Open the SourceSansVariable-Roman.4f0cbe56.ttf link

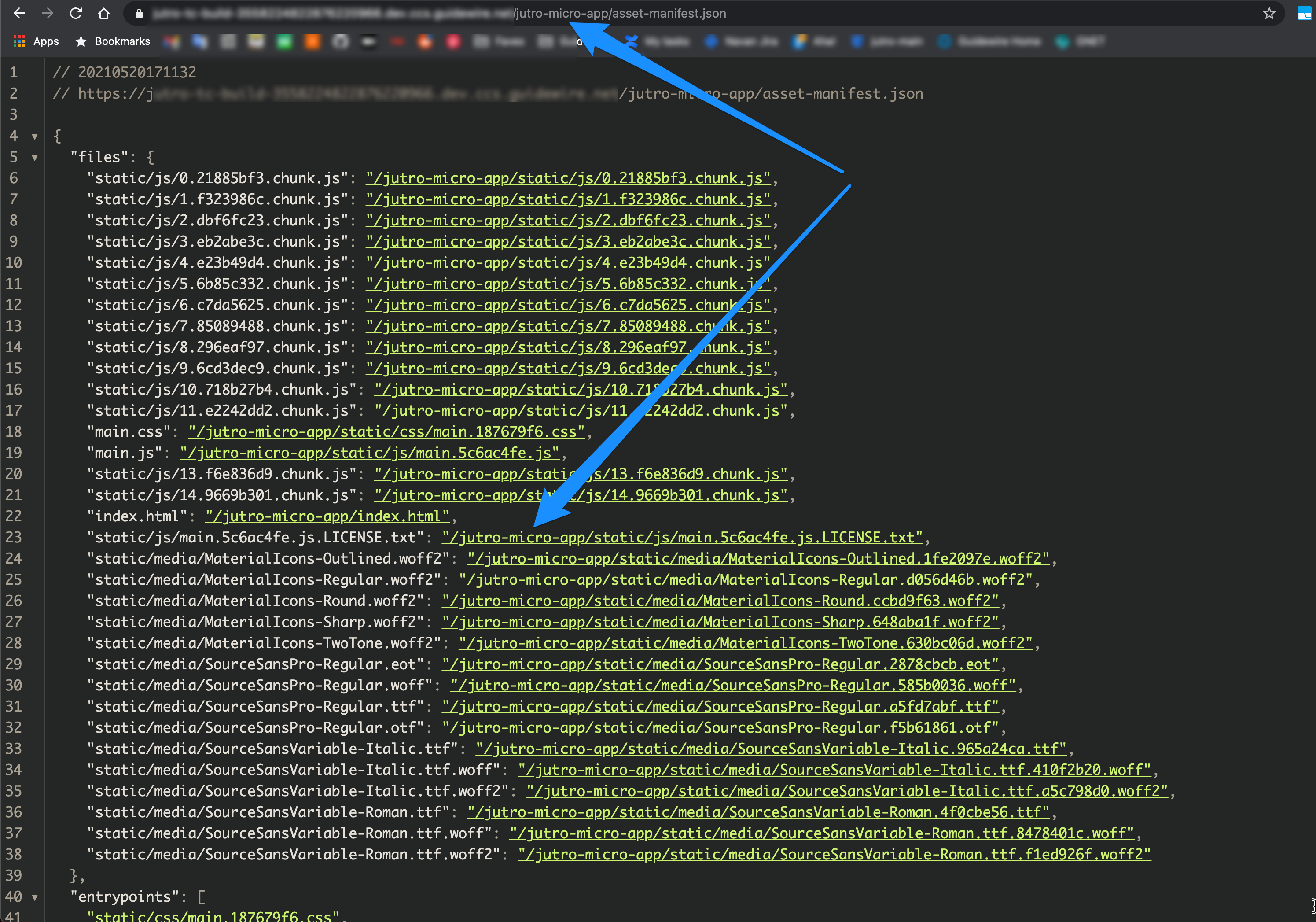[x=758, y=812]
